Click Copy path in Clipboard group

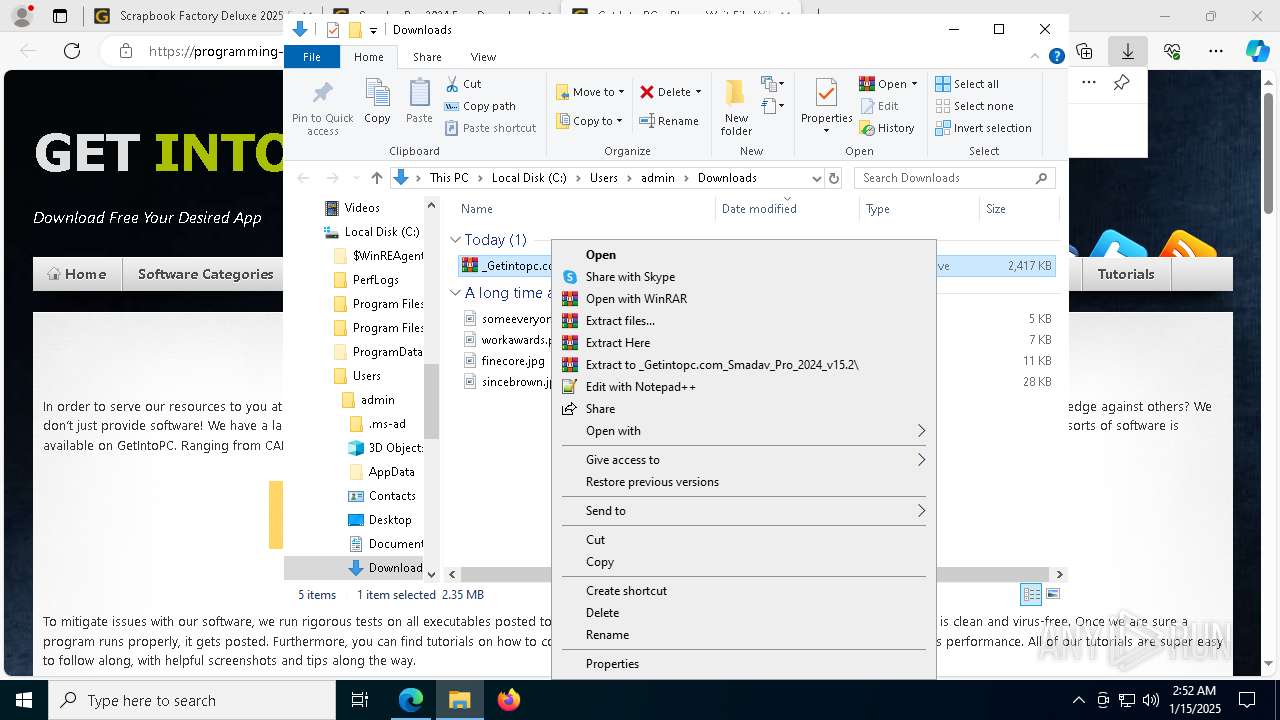coord(480,106)
